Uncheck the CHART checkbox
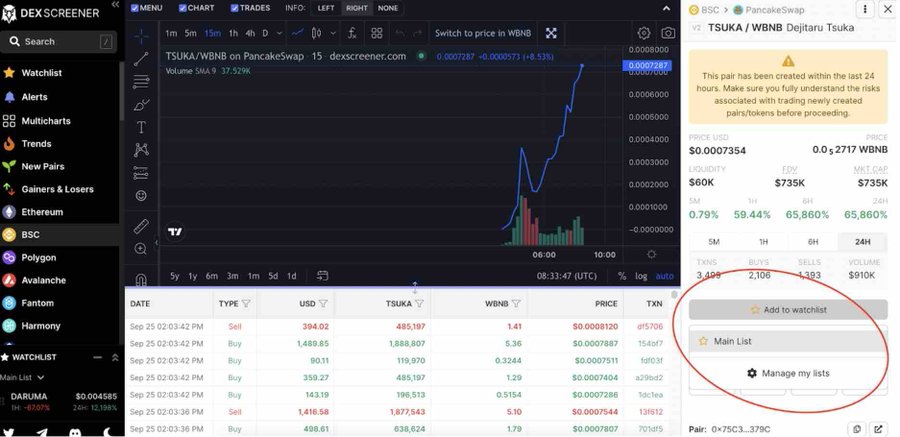900x437 pixels. click(183, 8)
